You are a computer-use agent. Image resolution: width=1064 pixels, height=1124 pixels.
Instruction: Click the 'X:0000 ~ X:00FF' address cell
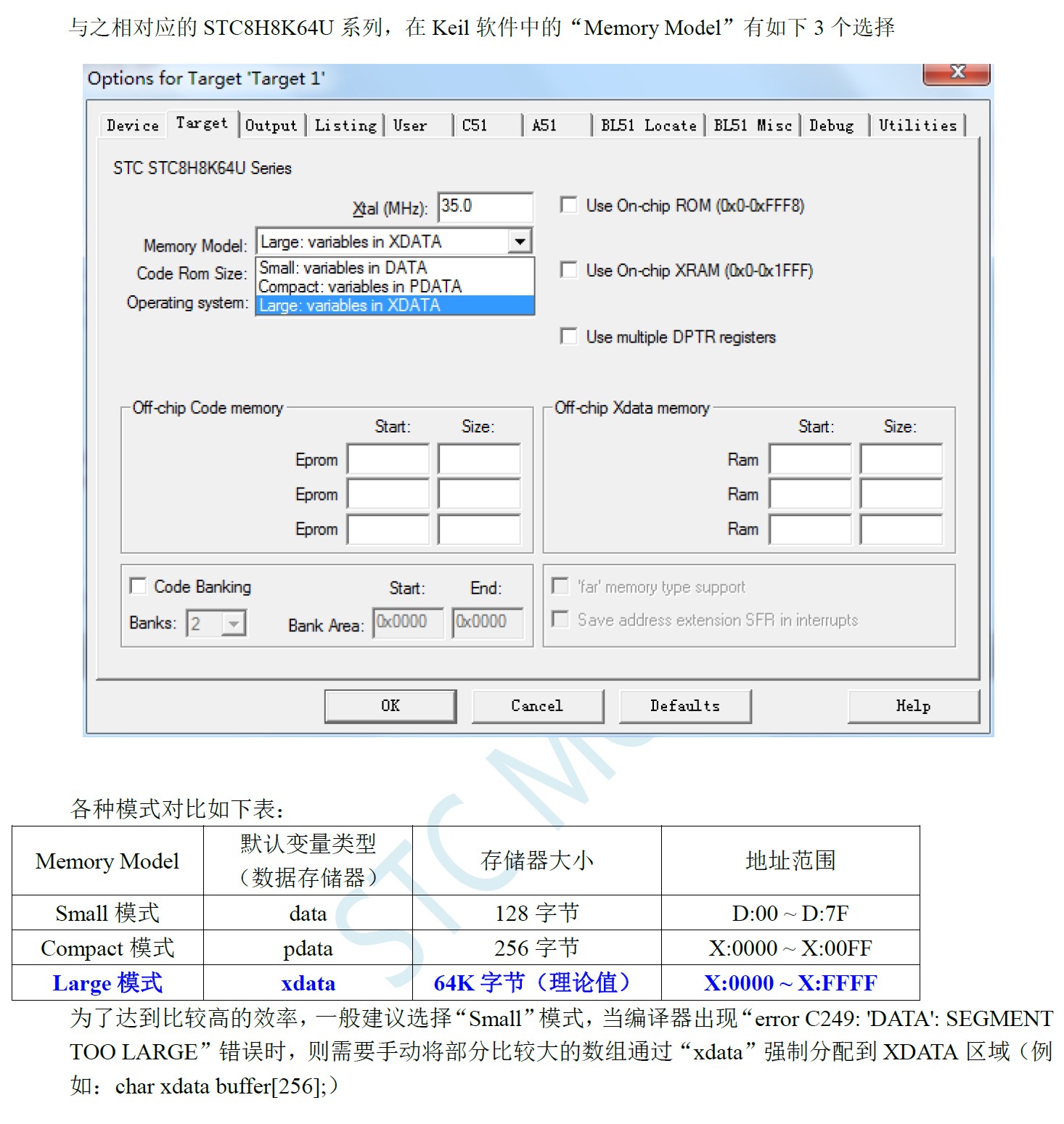pos(790,948)
